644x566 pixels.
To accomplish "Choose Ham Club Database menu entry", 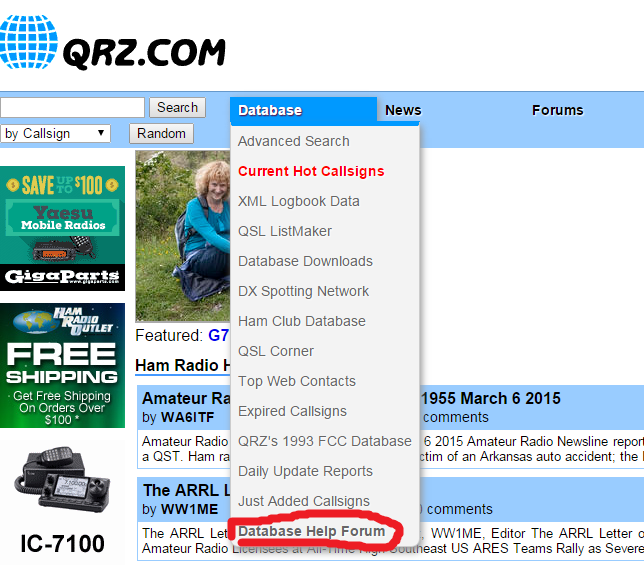I will pos(301,321).
